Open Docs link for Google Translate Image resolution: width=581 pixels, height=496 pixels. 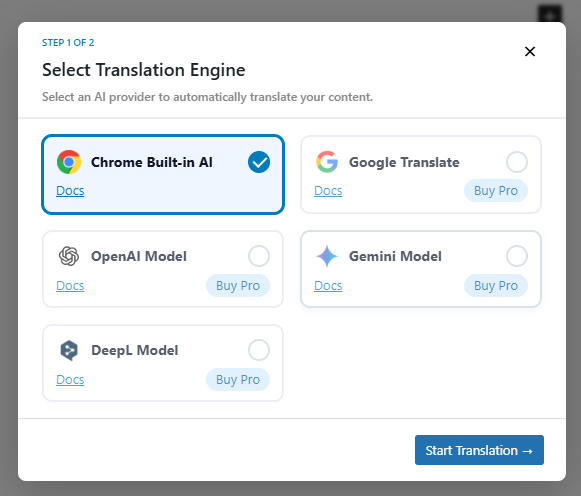(328, 191)
